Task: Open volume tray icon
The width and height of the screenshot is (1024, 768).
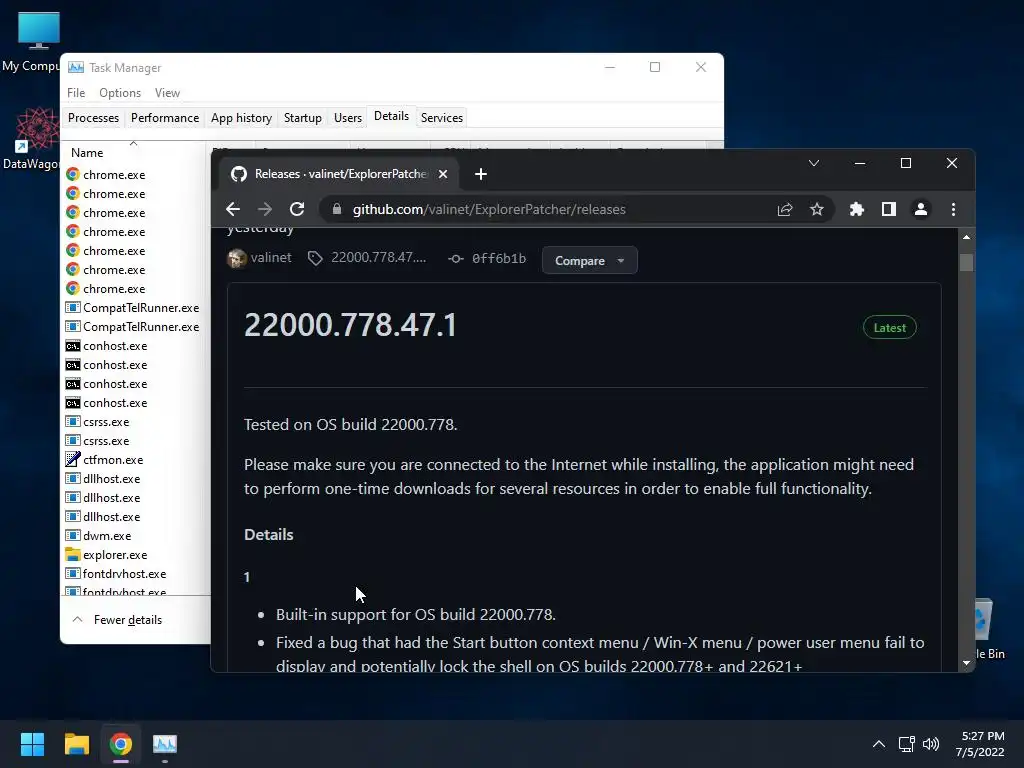Action: tap(931, 744)
